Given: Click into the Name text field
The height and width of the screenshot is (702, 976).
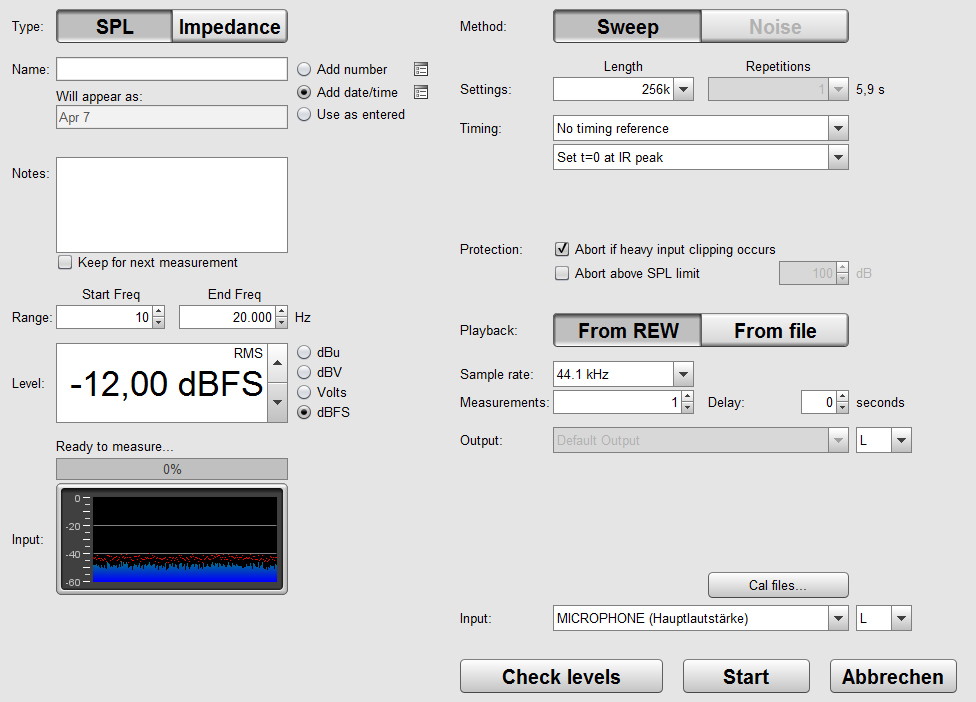Looking at the screenshot, I should 172,69.
